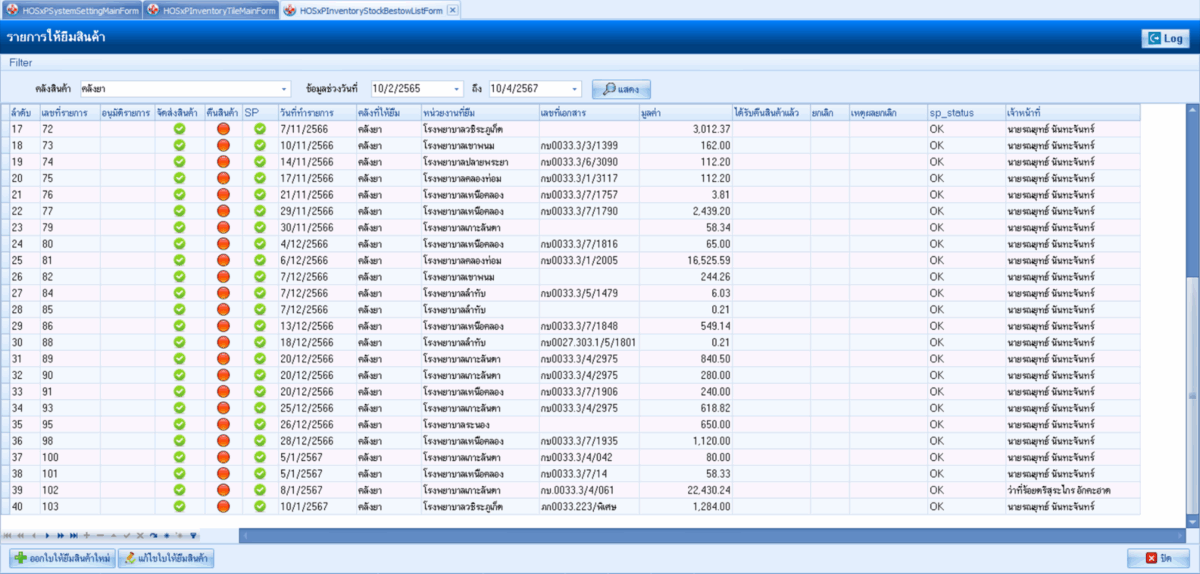
Task: Click red return status icon in row 39
Action: point(223,491)
